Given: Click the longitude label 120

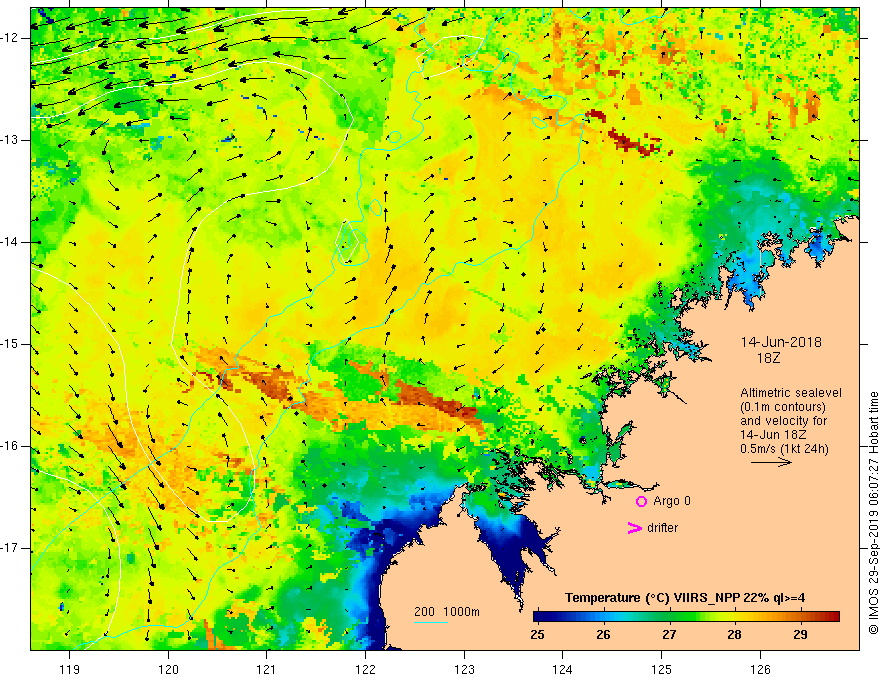Looking at the screenshot, I should pyautogui.click(x=168, y=669).
